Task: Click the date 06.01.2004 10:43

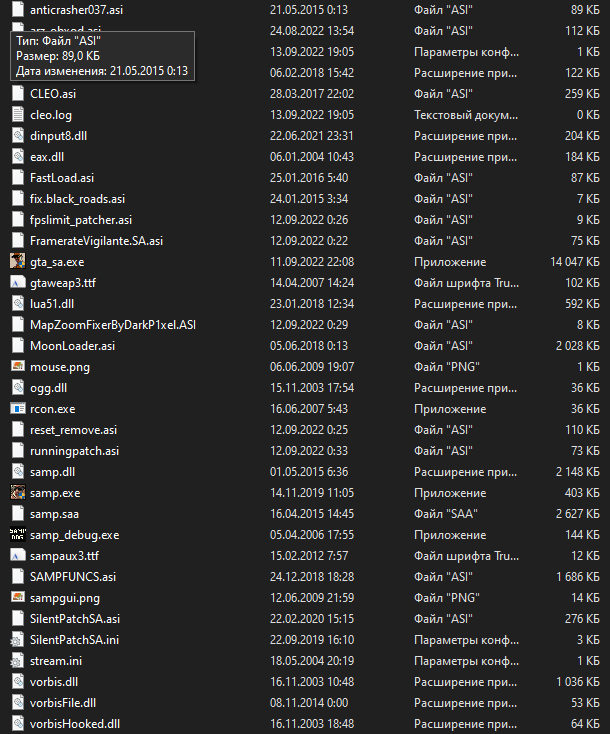Action: click(x=312, y=156)
